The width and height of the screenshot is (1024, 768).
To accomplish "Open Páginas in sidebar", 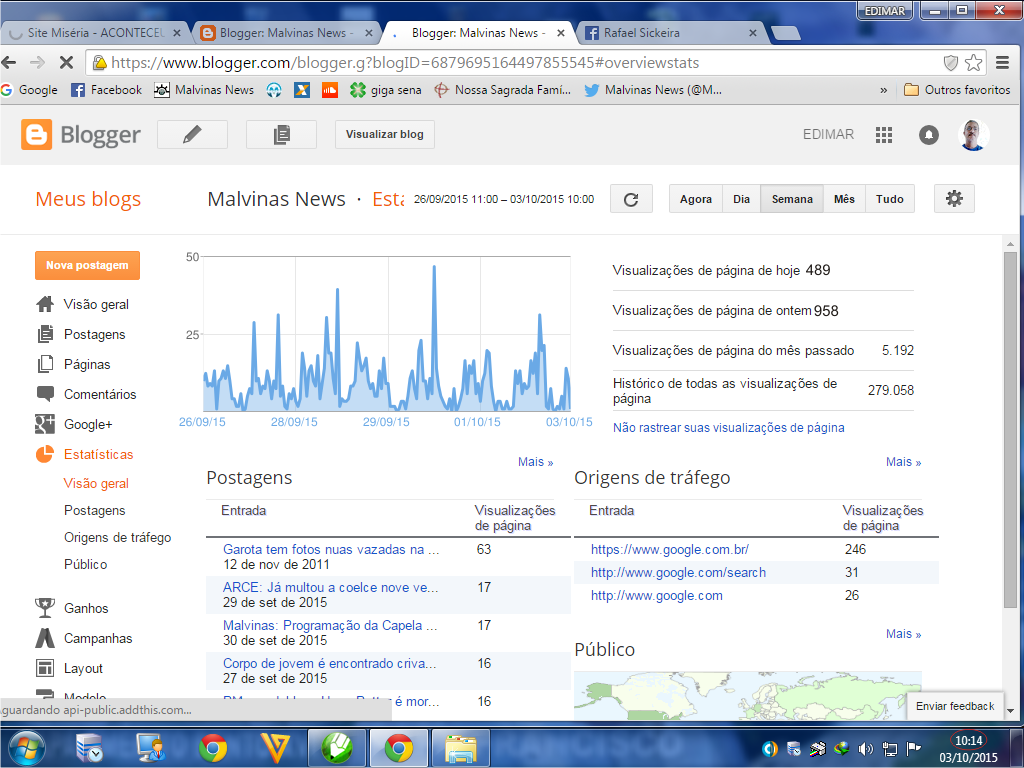I will pos(87,364).
